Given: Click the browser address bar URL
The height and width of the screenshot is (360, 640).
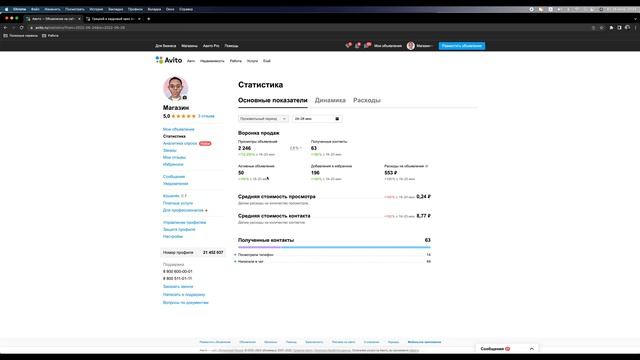Looking at the screenshot, I should coord(80,28).
